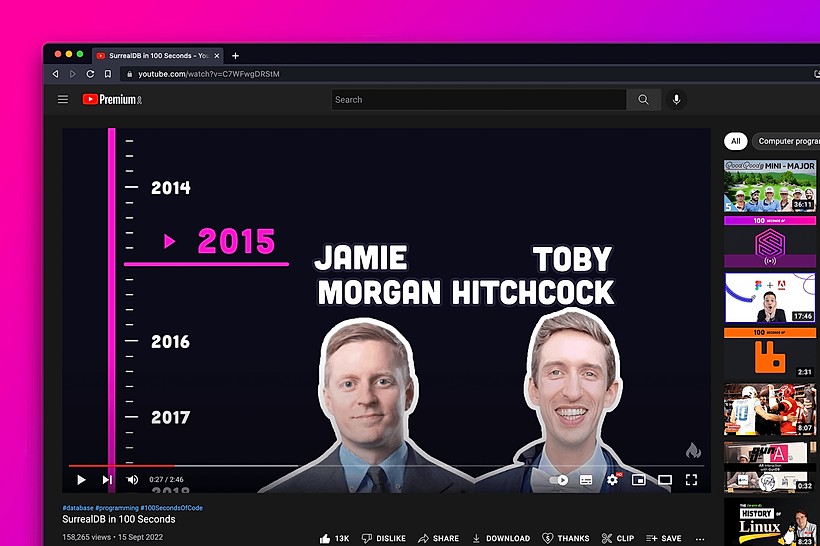Select the Computer programming filter chip
The width and height of the screenshot is (820, 546).
[786, 141]
